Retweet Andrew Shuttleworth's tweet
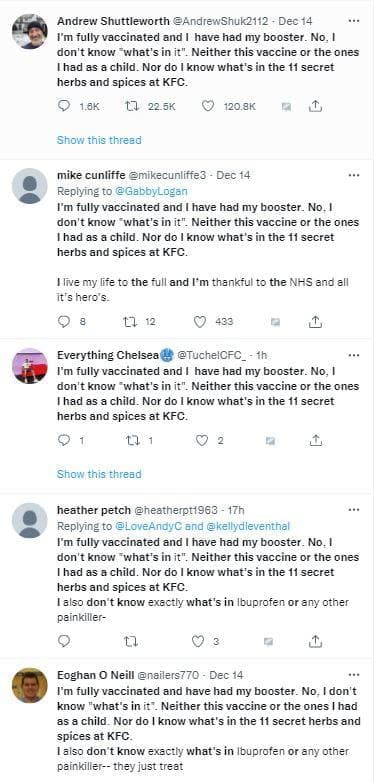Viewport: 377px width, 782px height. [x=130, y=106]
